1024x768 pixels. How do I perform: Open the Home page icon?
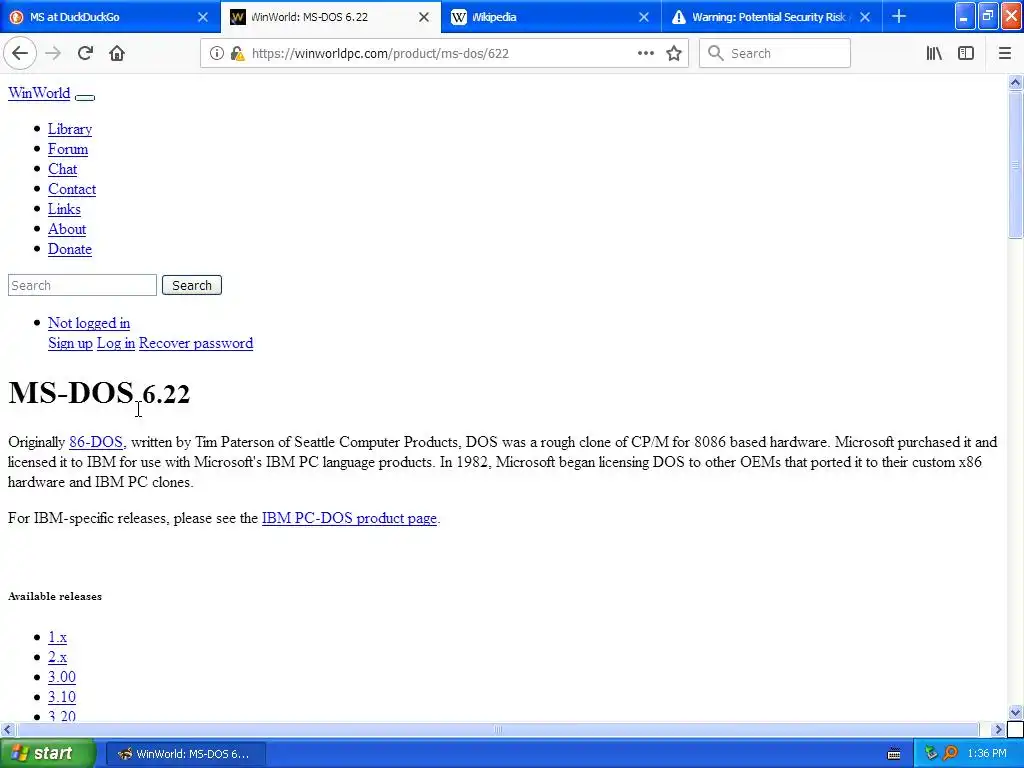click(117, 53)
